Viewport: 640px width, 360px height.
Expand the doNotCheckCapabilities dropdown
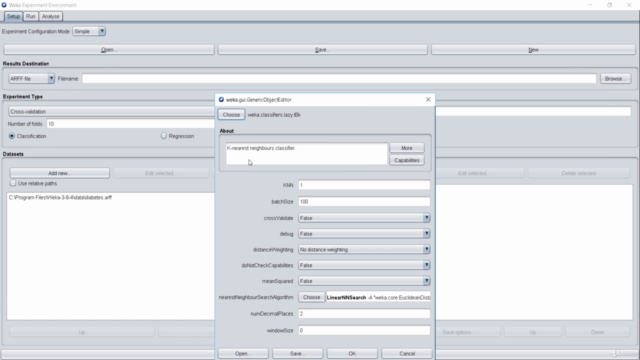(364, 265)
